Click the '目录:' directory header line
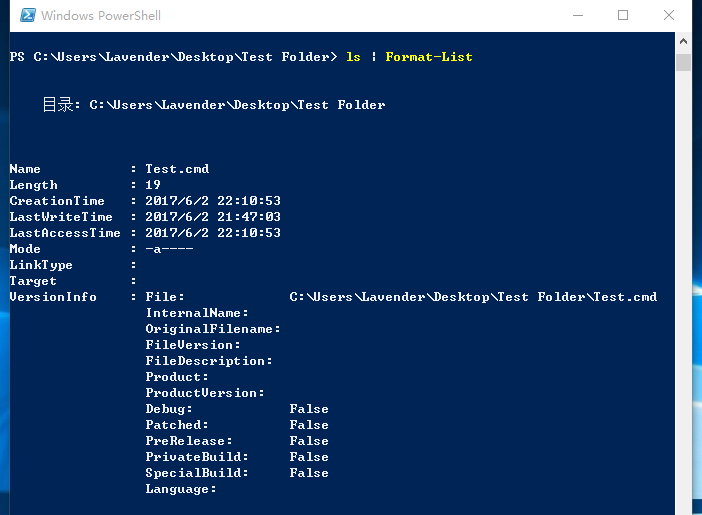The image size is (702, 515). 214,105
